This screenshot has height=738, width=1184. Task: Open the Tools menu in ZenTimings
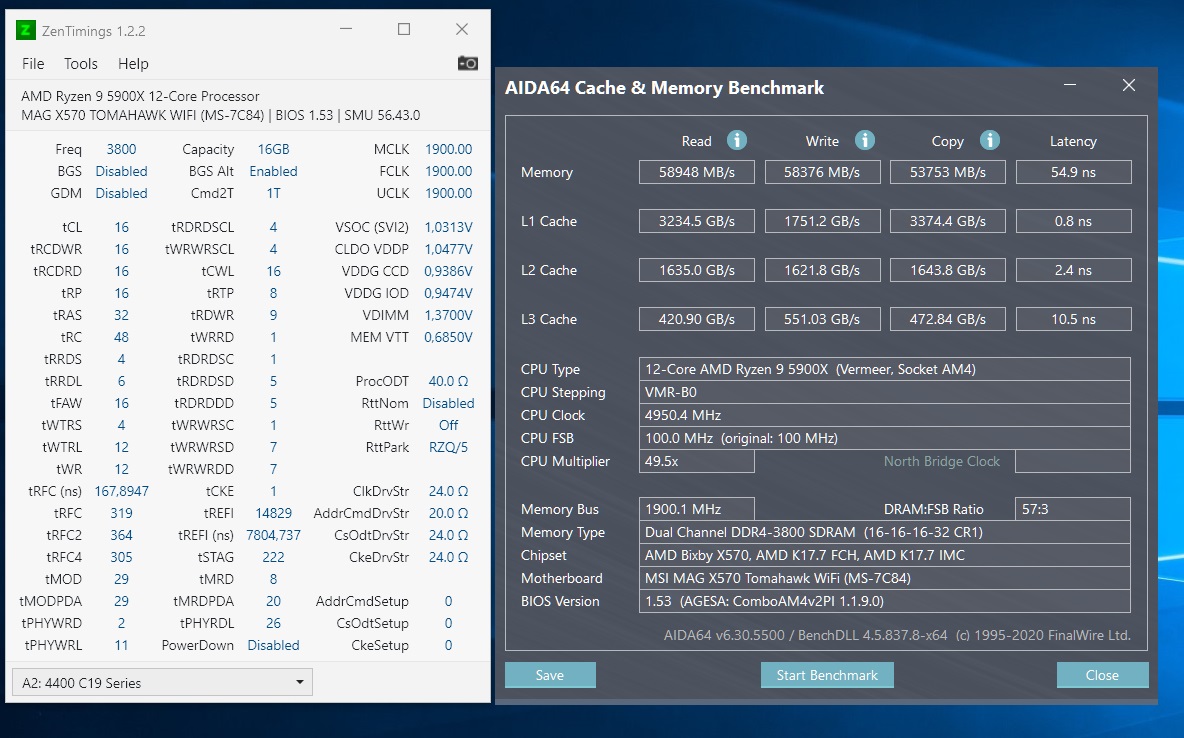pyautogui.click(x=81, y=64)
